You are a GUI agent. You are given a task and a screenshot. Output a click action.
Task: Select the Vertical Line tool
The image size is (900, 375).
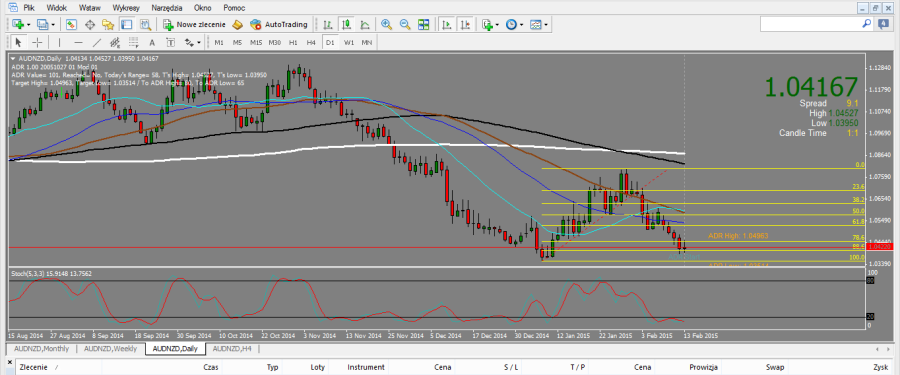click(59, 42)
